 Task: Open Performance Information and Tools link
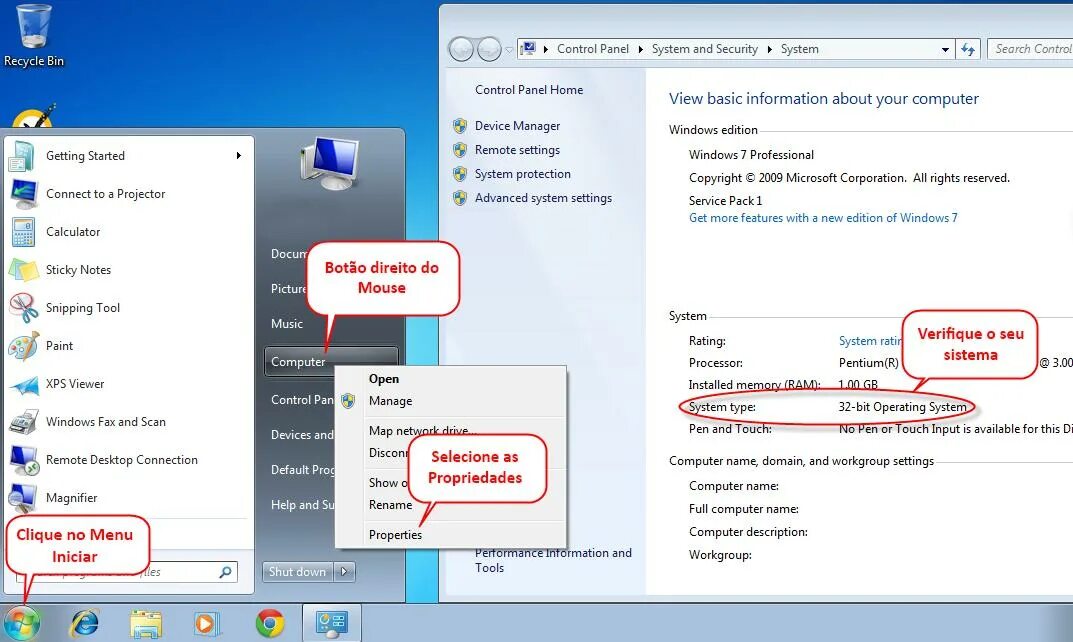click(554, 561)
